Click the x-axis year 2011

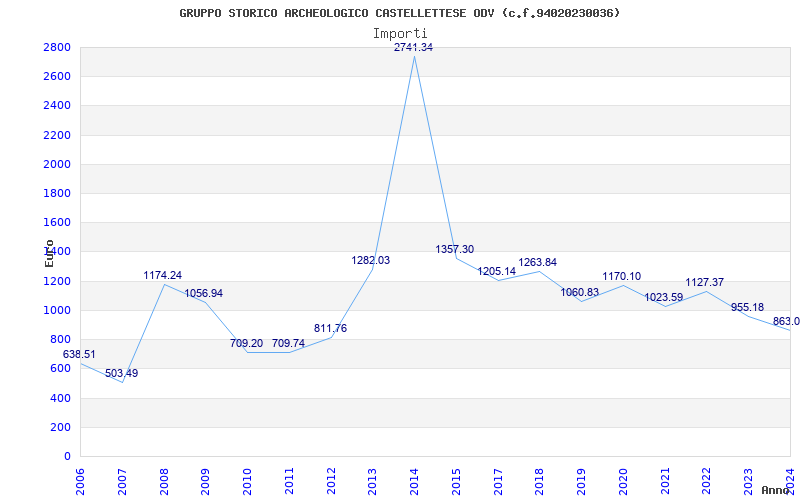tap(289, 481)
